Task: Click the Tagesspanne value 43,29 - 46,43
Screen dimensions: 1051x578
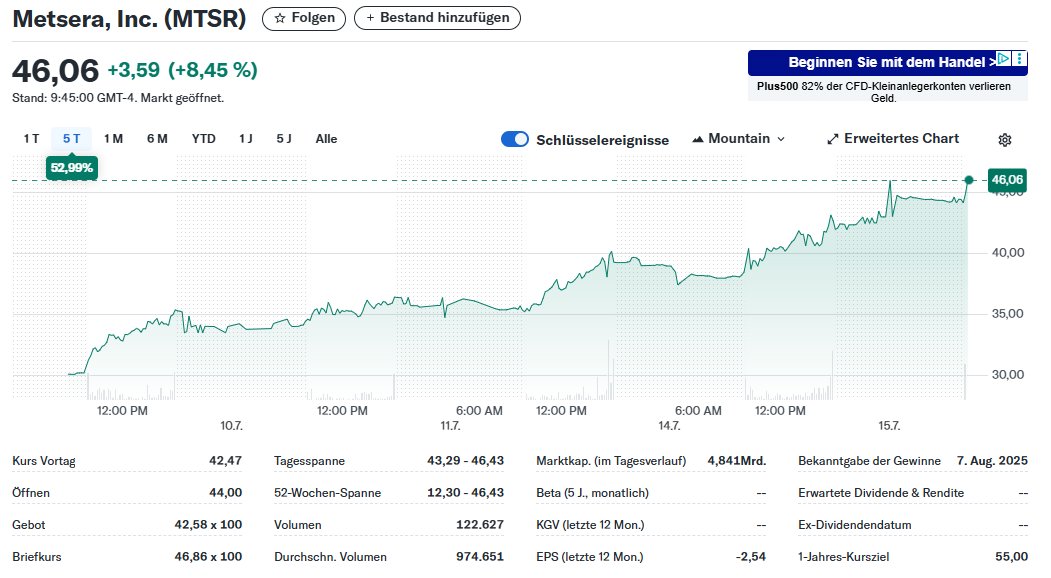Action: 465,461
